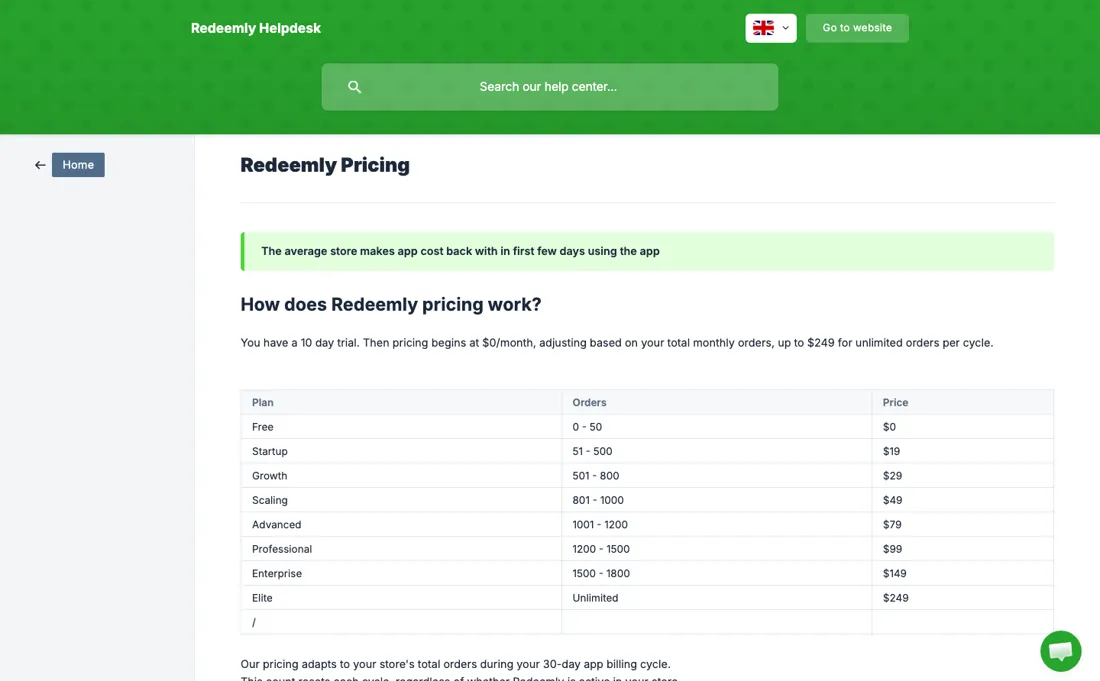The image size is (1100, 681).
Task: Click the $99 price cell
Action: [x=962, y=549]
